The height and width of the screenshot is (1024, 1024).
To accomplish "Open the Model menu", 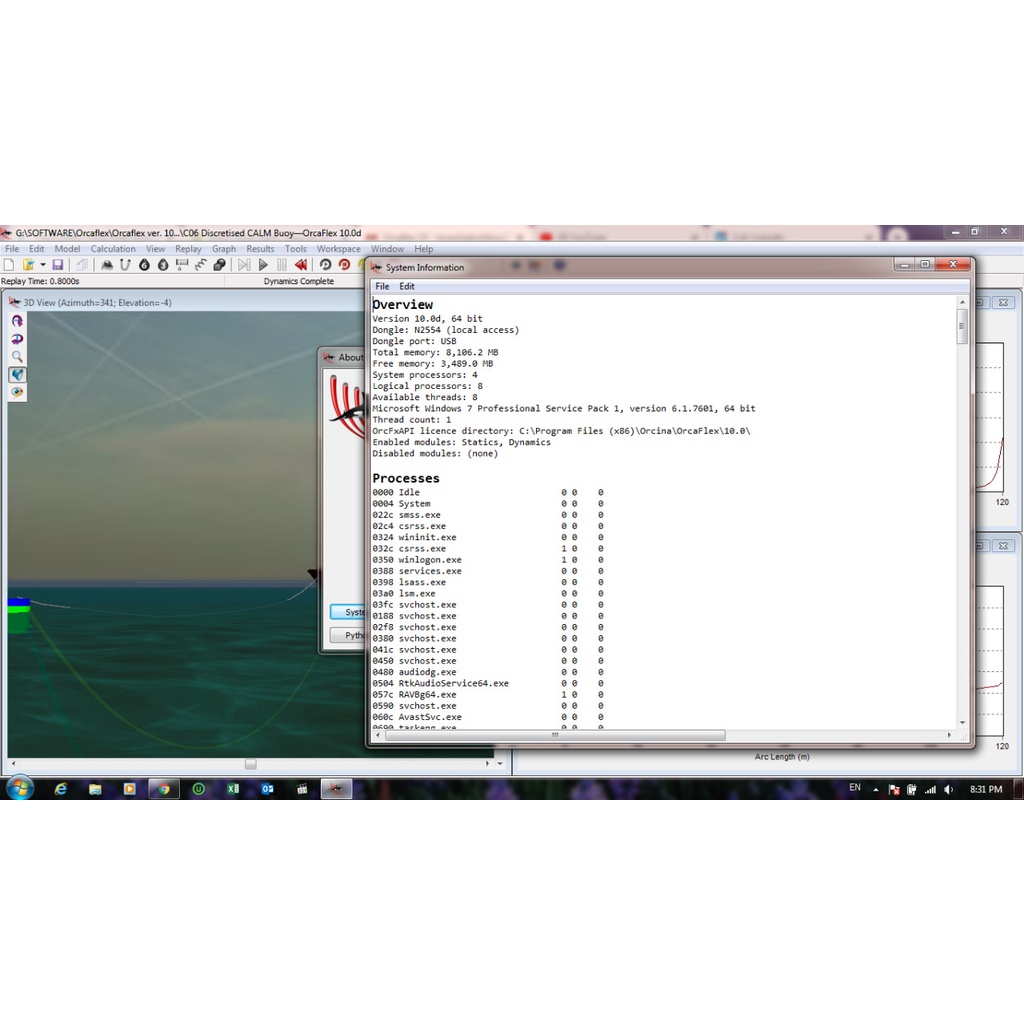I will pyautogui.click(x=67, y=249).
